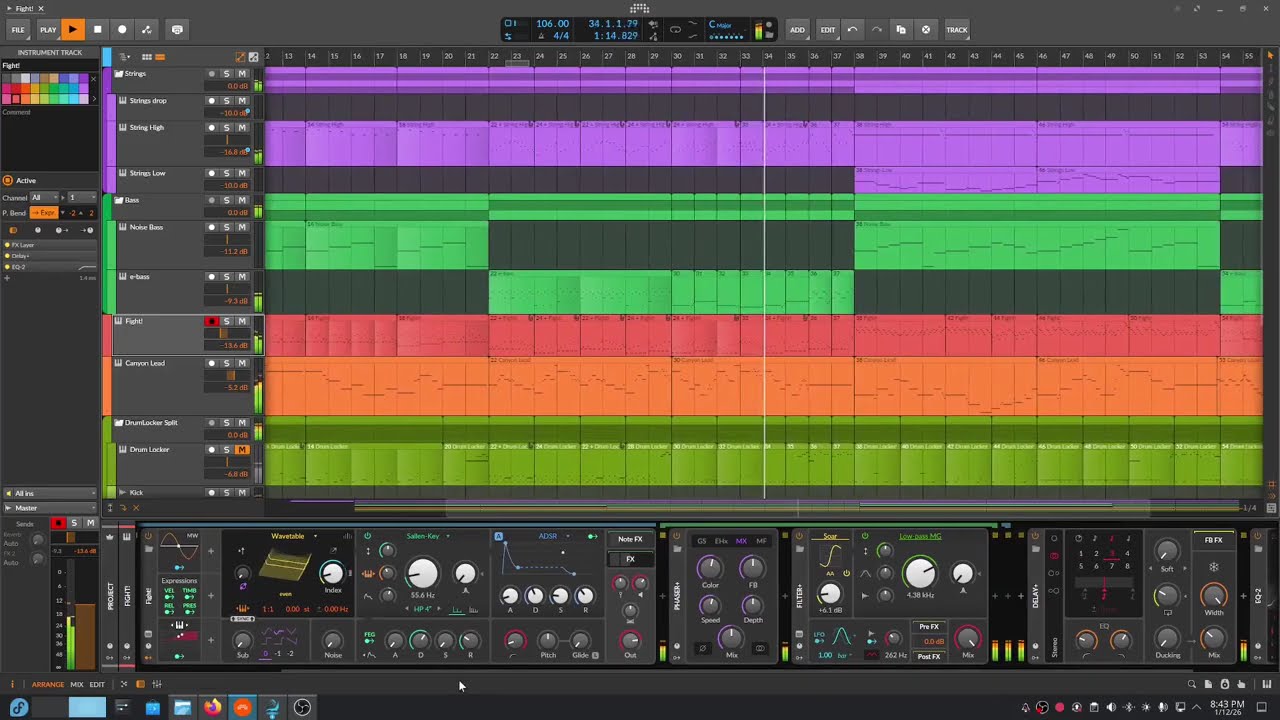
Task: Open the Pre FX chain in Filter+
Action: point(929,627)
